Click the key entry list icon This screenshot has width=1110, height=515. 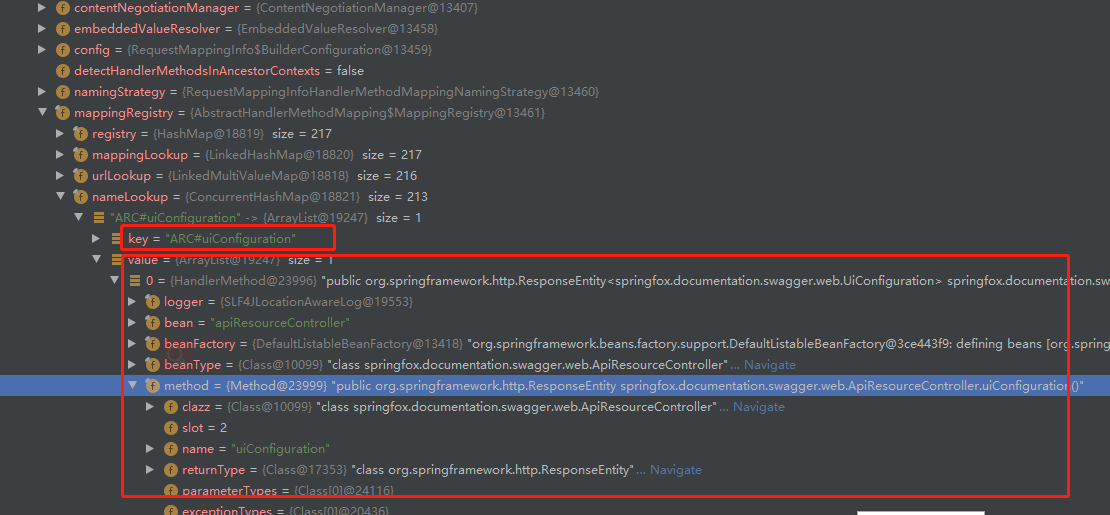(x=116, y=239)
